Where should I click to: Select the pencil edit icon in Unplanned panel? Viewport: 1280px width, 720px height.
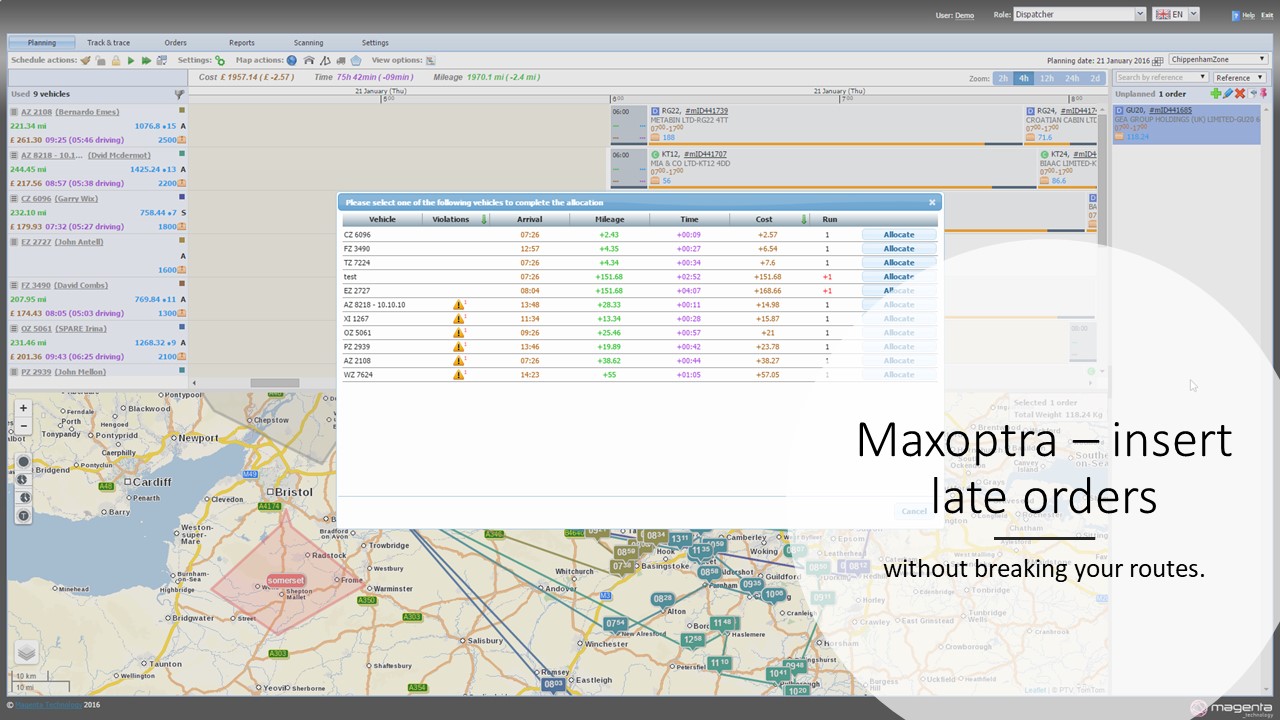coord(1228,93)
